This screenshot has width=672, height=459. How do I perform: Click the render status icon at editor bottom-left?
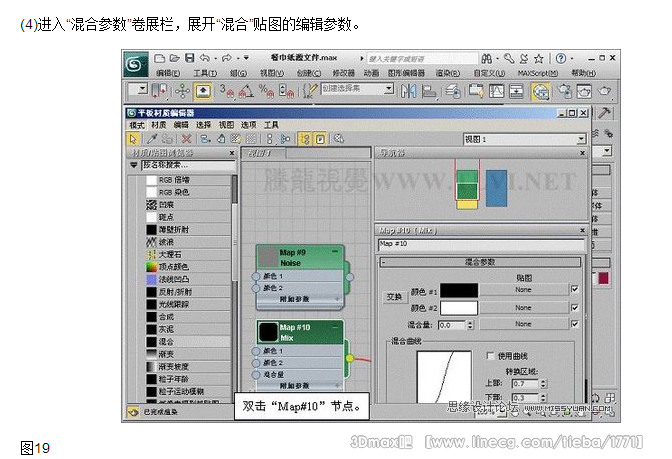tap(133, 412)
